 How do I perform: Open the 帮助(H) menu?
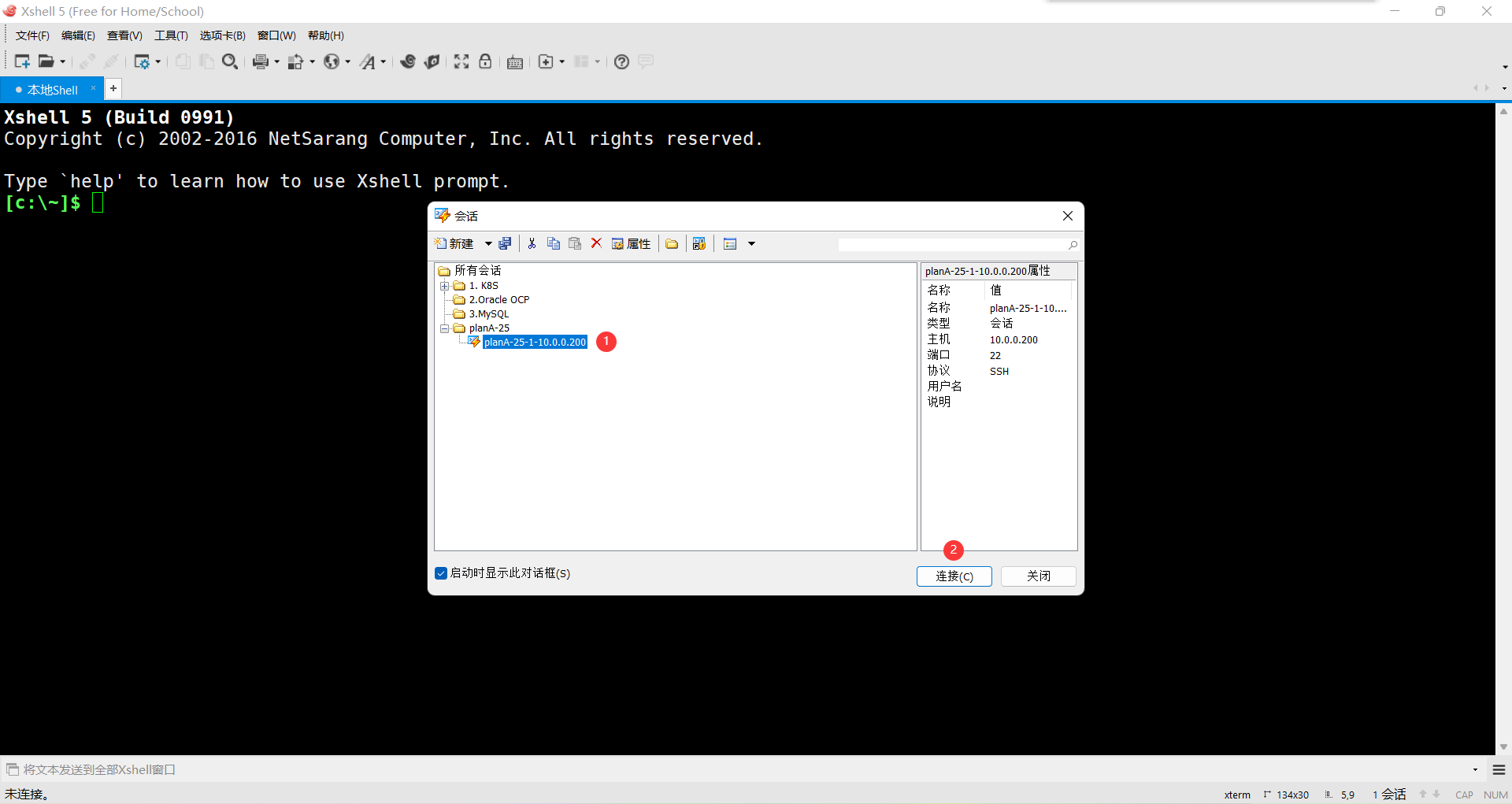[x=325, y=35]
